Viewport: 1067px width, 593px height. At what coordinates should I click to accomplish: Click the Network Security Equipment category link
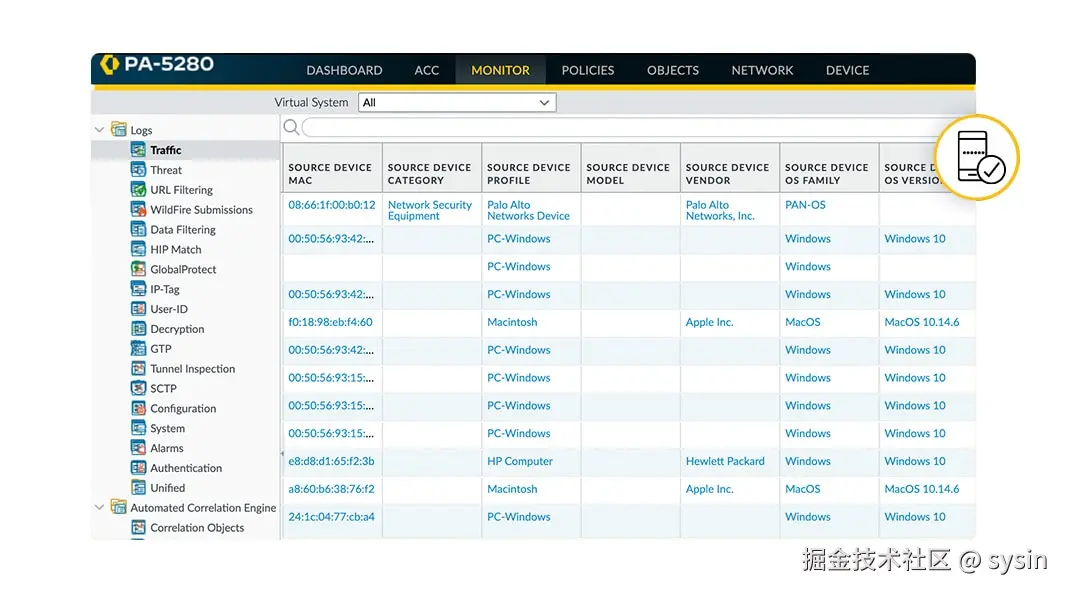pos(429,210)
